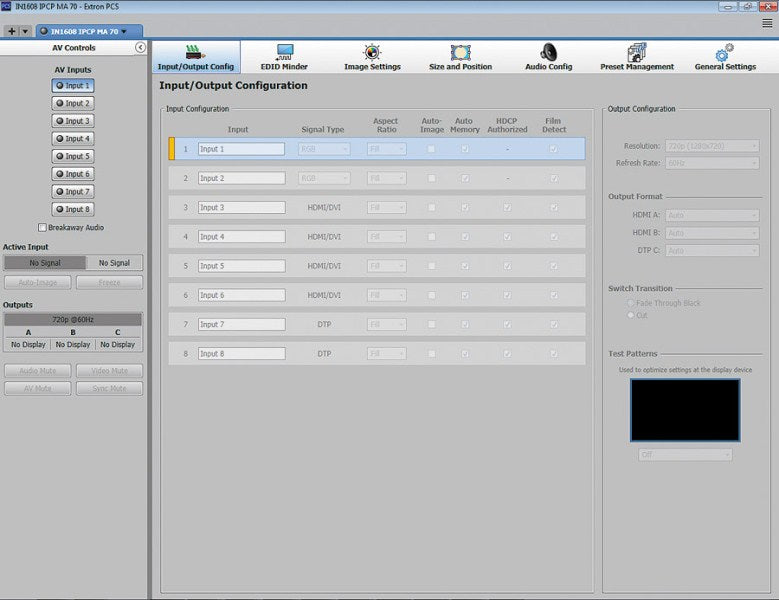Image resolution: width=779 pixels, height=600 pixels.
Task: Toggle Auto Memory checkbox for input 1
Action: tap(465, 149)
